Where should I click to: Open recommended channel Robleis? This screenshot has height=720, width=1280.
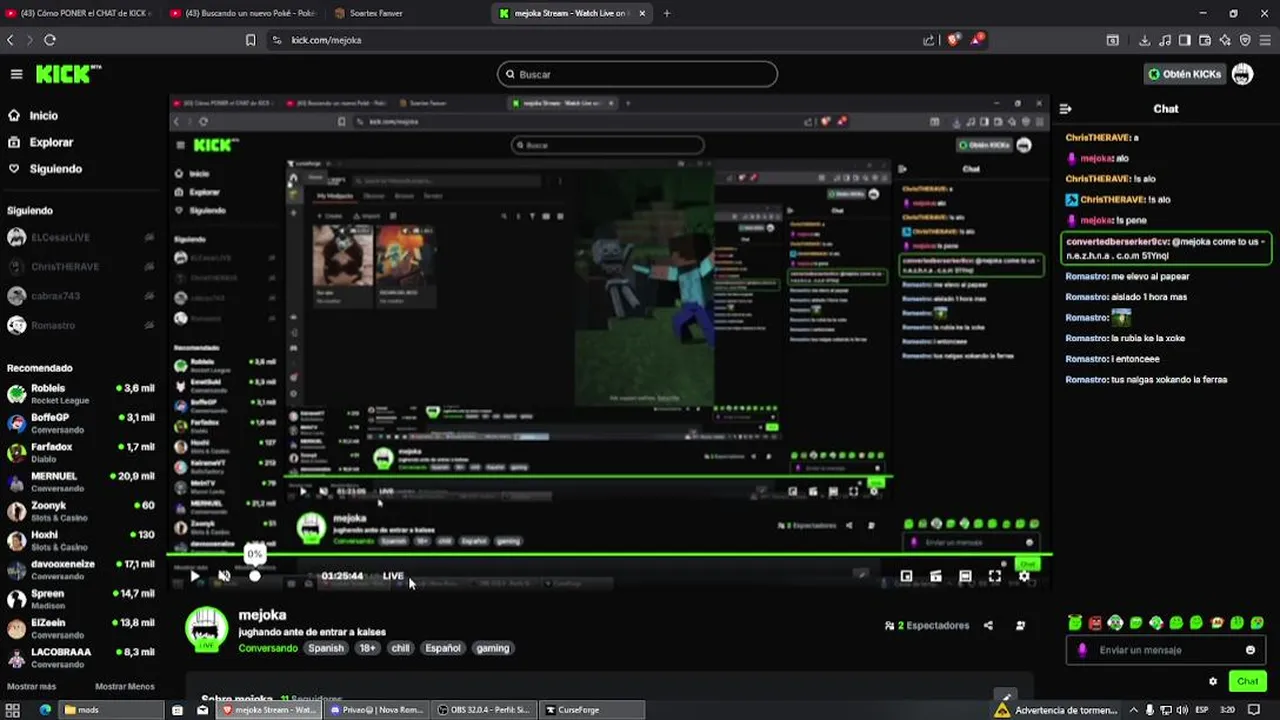[80, 393]
